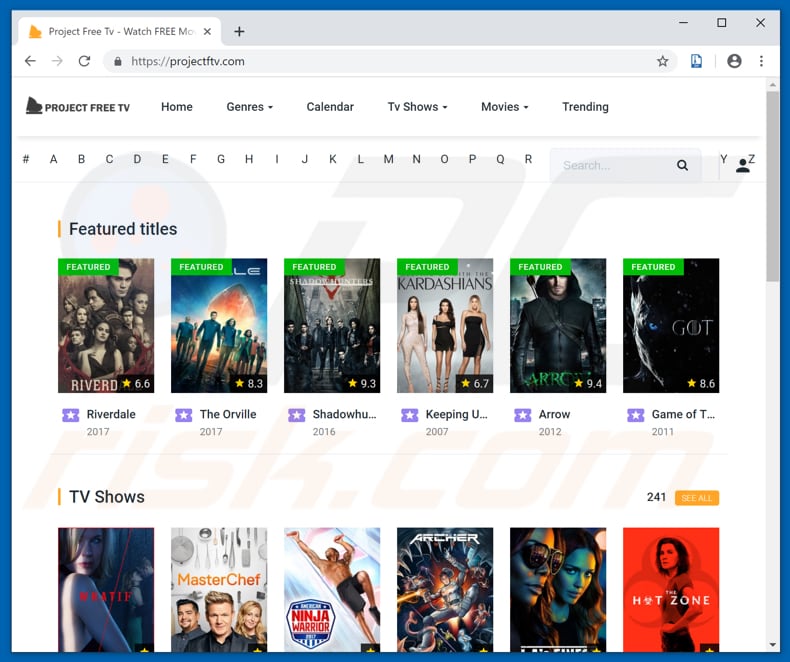Expand the Tv Shows dropdown
This screenshot has width=790, height=662.
(417, 107)
